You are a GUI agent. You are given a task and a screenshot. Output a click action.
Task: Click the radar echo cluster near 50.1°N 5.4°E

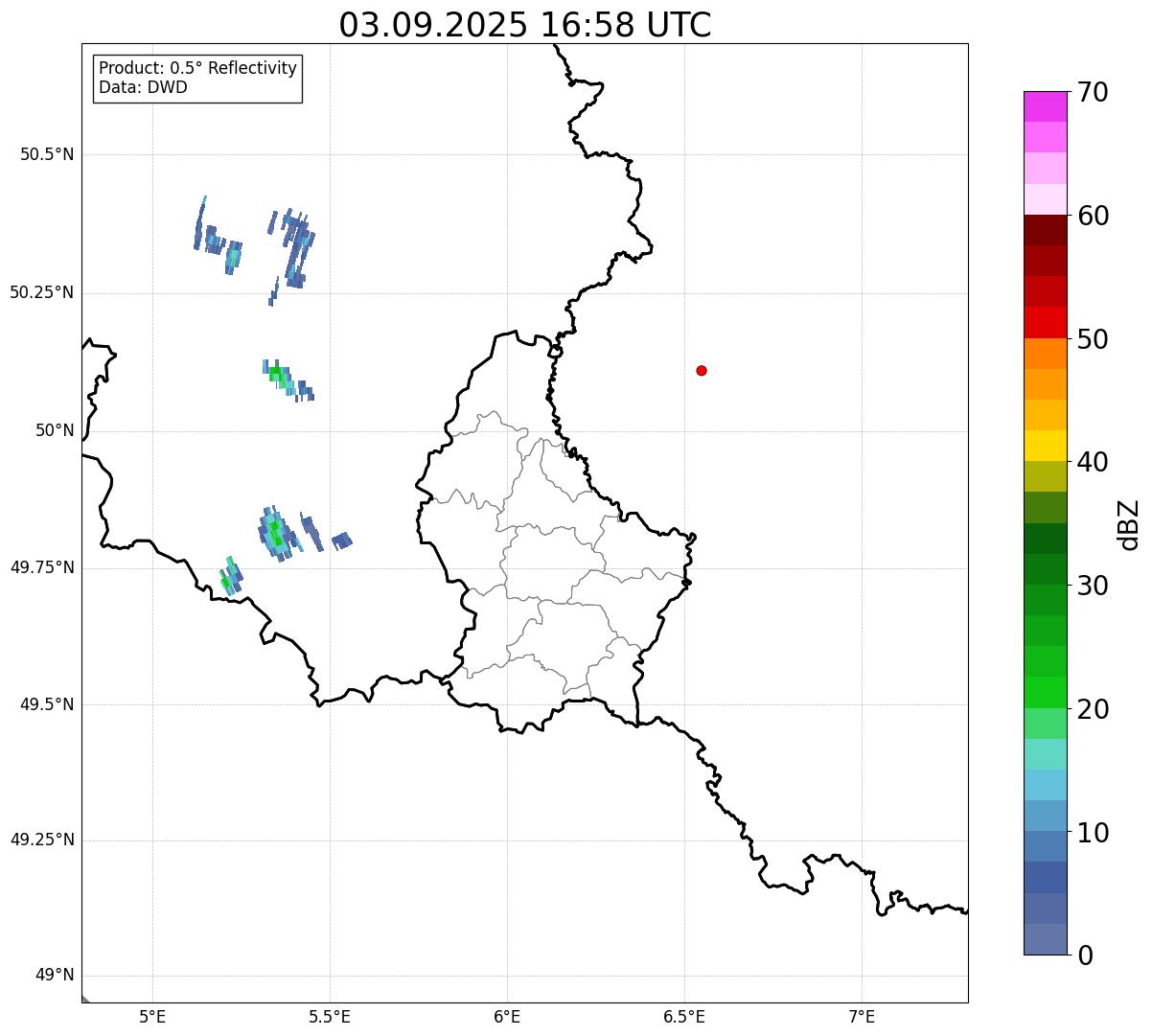tap(288, 380)
